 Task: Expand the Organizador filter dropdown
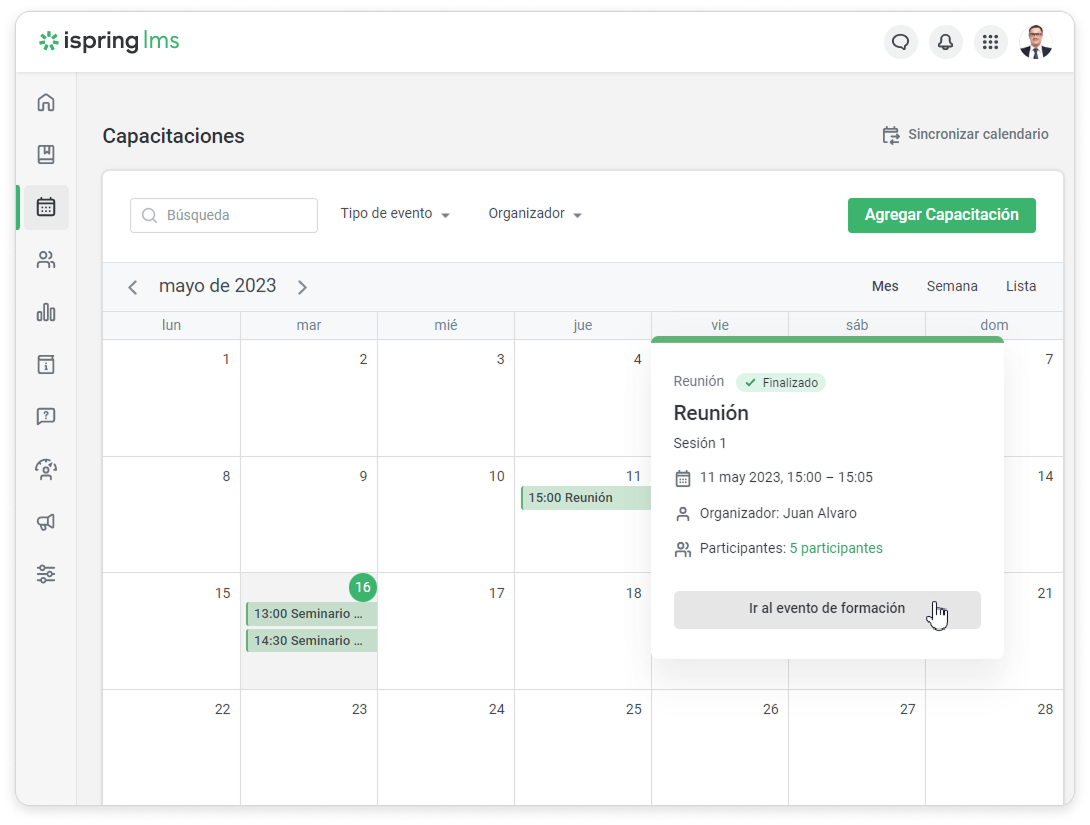(535, 214)
